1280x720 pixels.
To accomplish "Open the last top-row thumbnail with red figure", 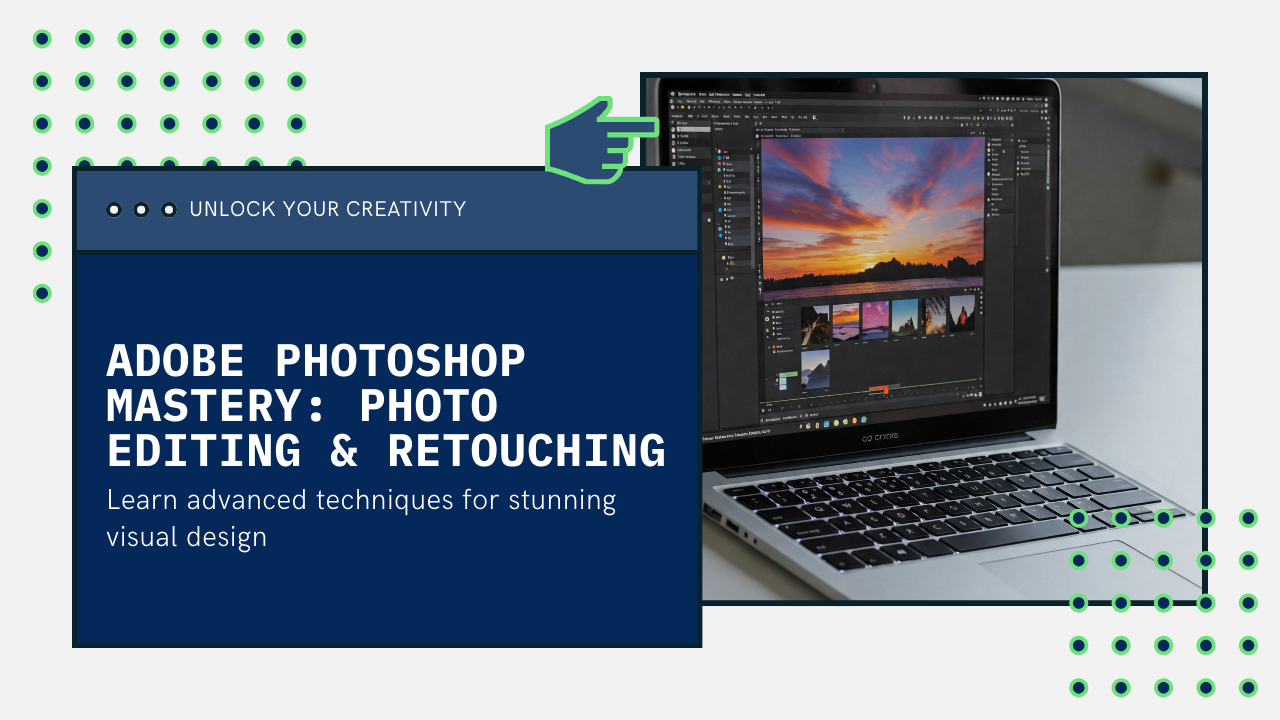I will 962,315.
